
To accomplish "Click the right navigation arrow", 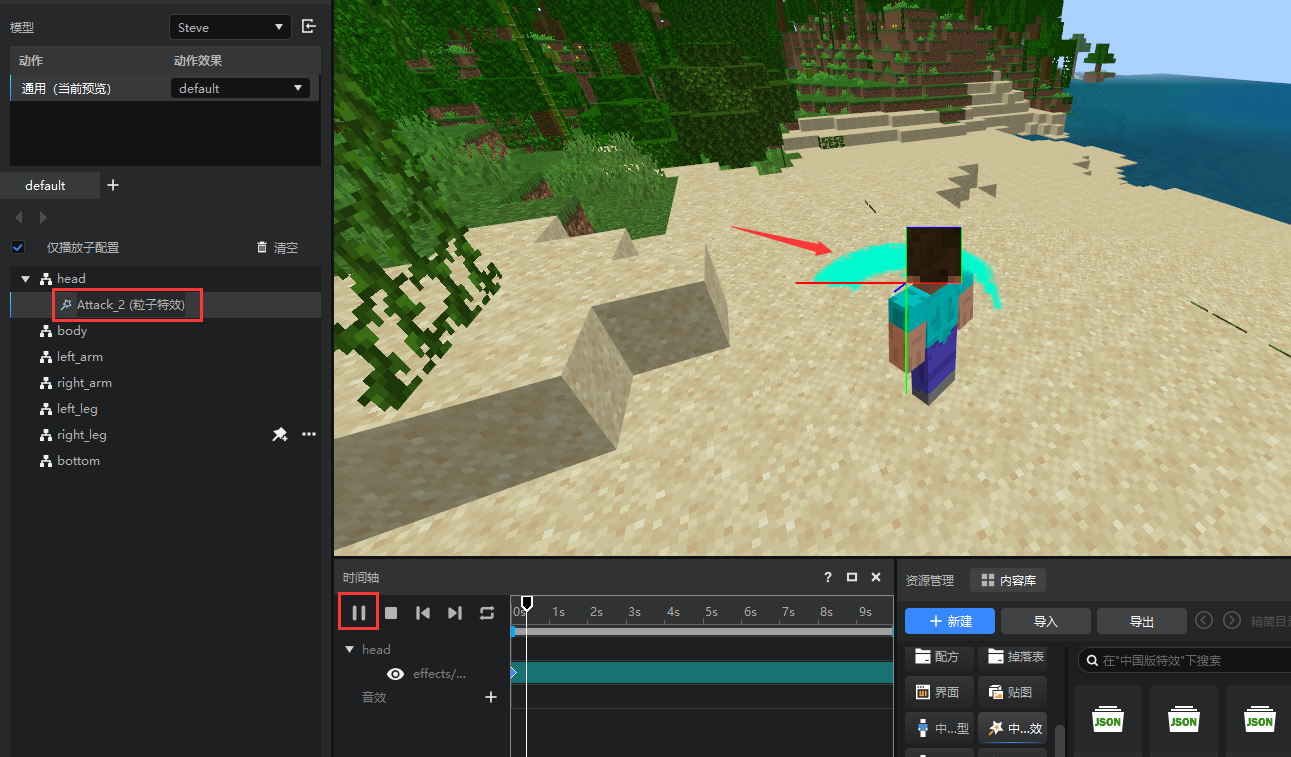I will pyautogui.click(x=43, y=217).
